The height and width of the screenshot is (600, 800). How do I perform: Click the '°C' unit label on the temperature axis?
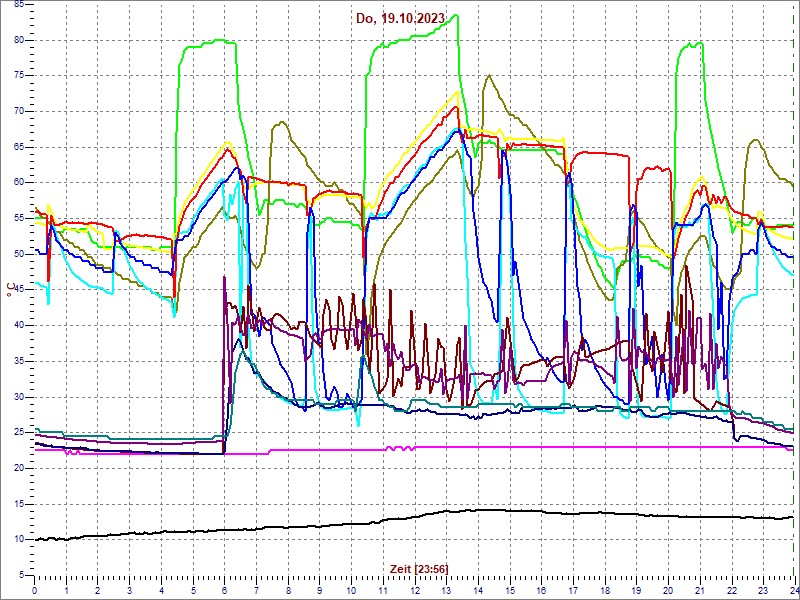tap(10, 292)
